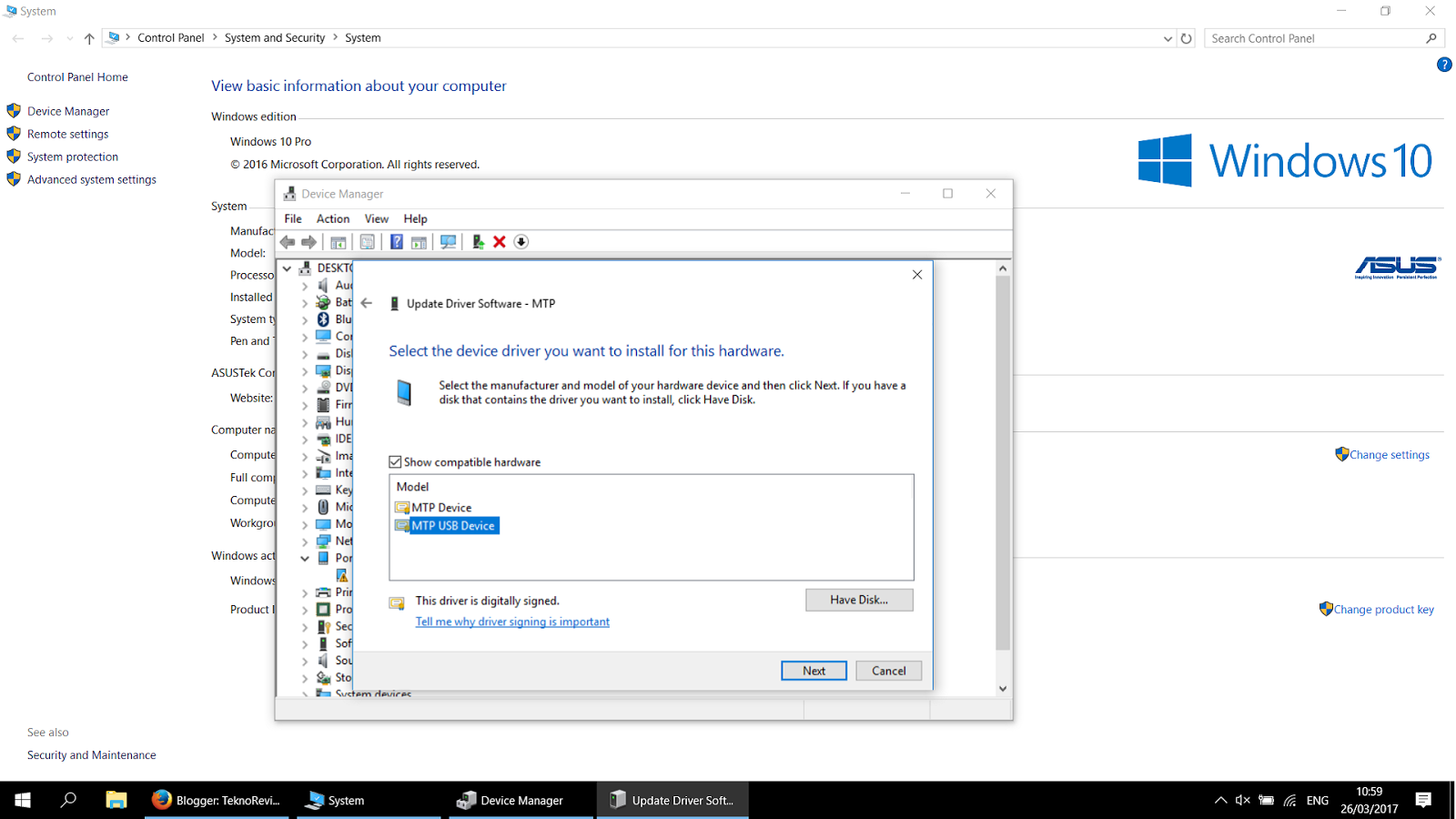This screenshot has height=819, width=1456.
Task: Open Action Center from the system tray
Action: pyautogui.click(x=1424, y=800)
